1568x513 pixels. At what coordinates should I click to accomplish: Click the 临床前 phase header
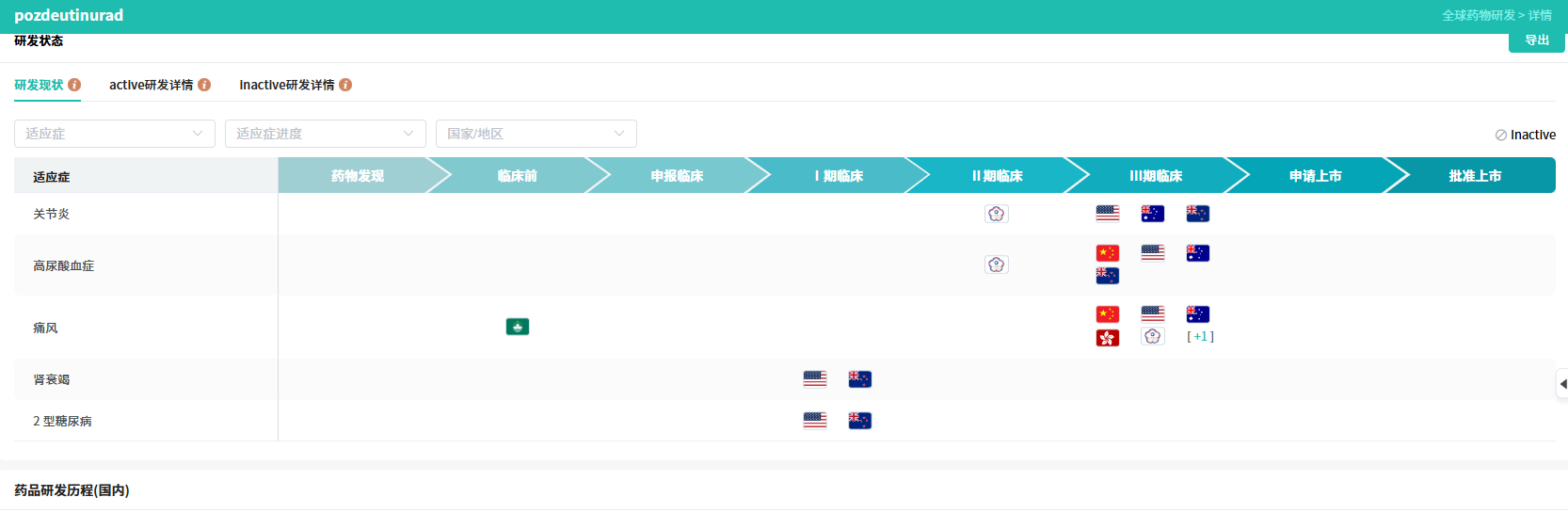point(518,176)
